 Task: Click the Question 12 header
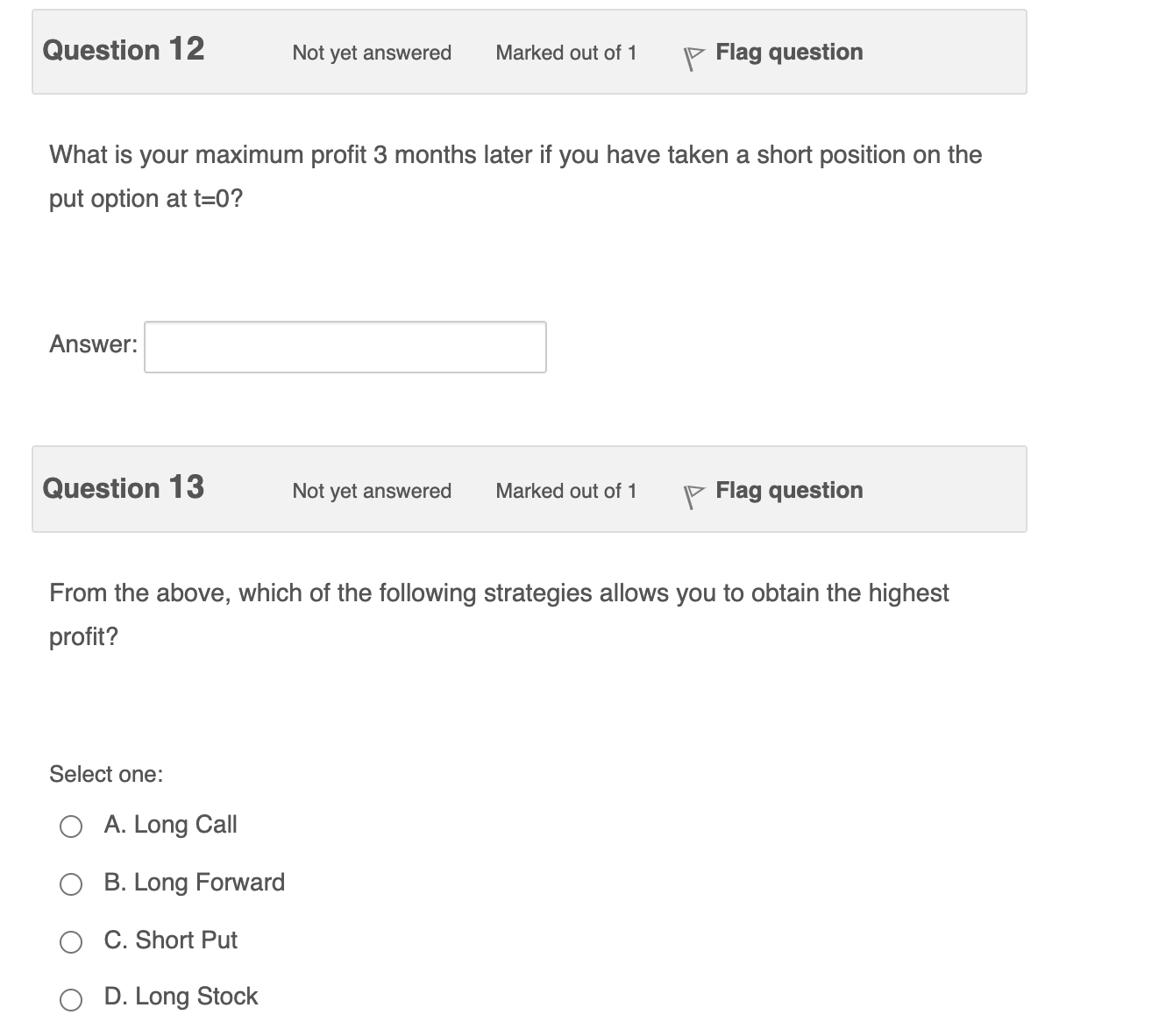point(123,50)
